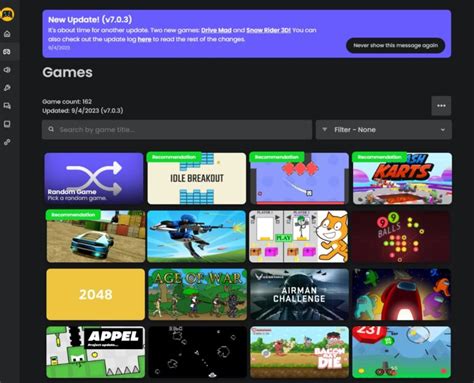Launch the Smash Karts game

point(402,178)
